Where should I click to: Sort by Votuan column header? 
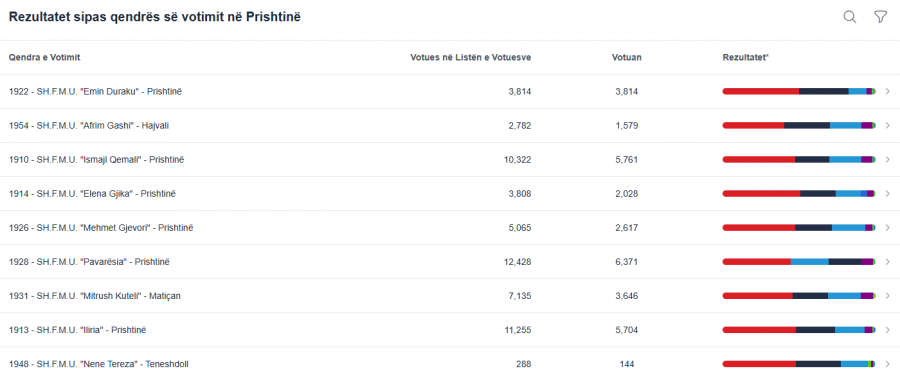click(x=627, y=57)
